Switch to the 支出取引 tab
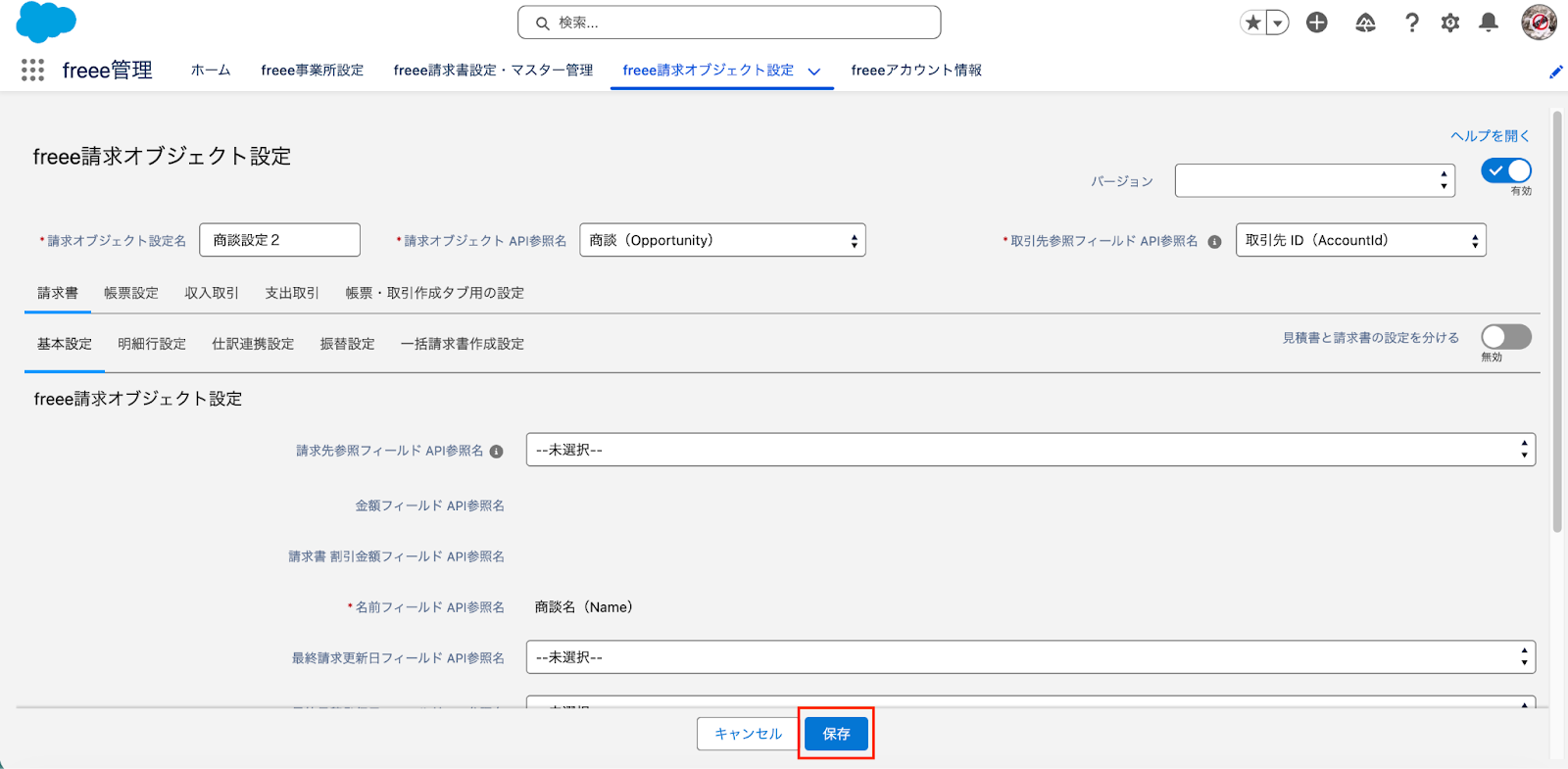This screenshot has height=769, width=1568. coord(292,293)
